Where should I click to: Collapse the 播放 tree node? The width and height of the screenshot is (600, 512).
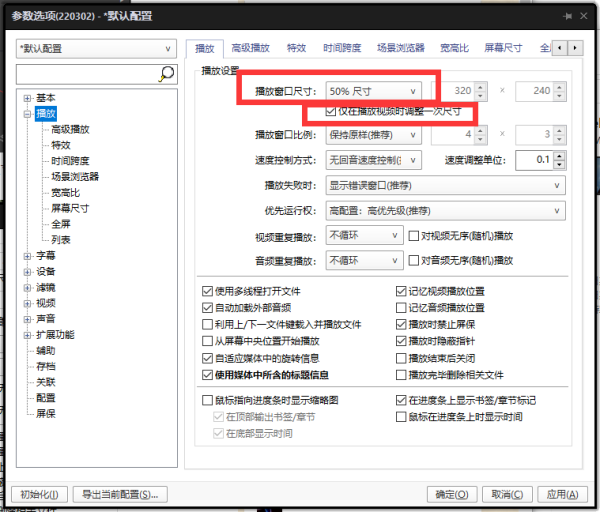coord(27,114)
